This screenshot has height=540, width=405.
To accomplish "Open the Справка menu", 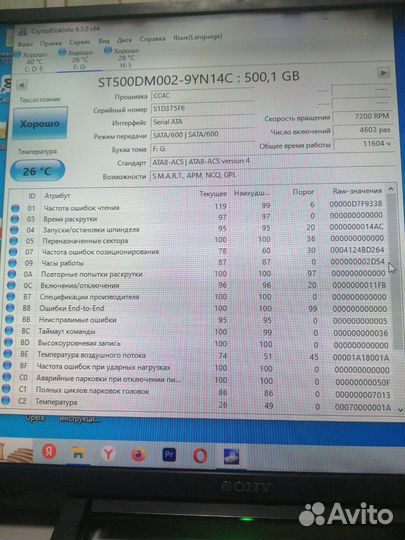I will (x=152, y=39).
